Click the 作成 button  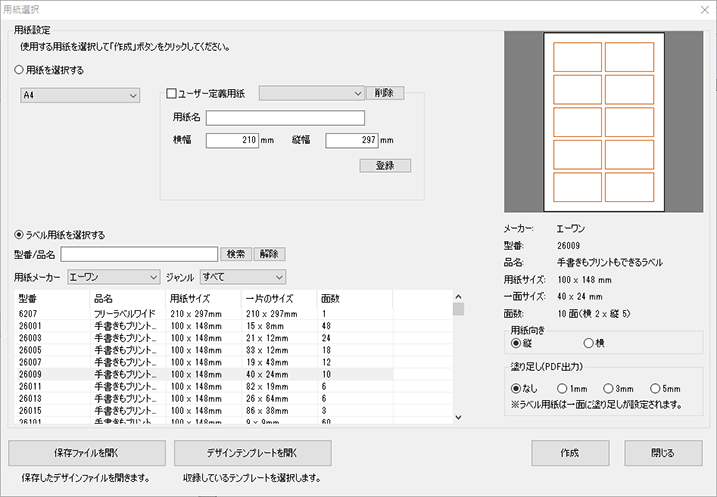[x=569, y=452]
